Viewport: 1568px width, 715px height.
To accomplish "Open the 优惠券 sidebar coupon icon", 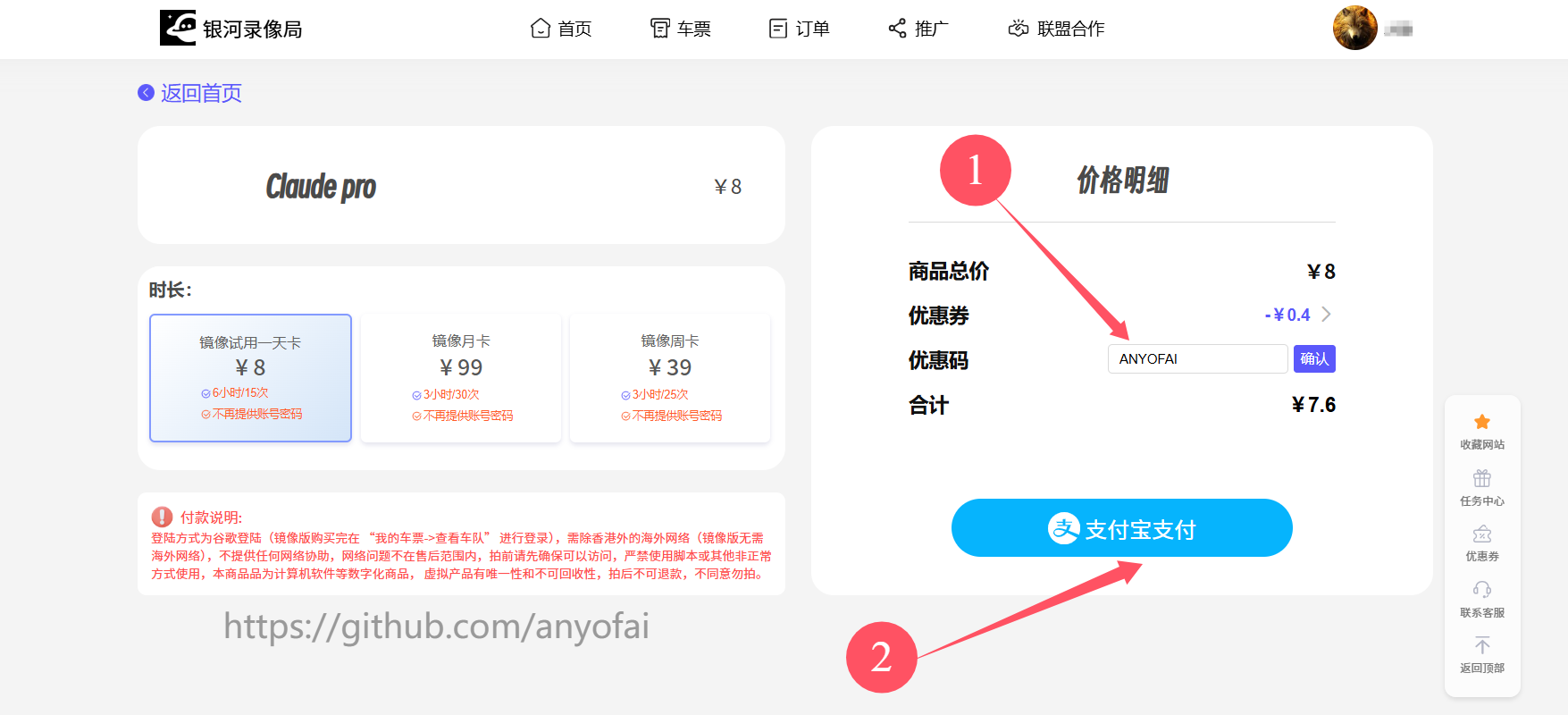I will (x=1482, y=534).
